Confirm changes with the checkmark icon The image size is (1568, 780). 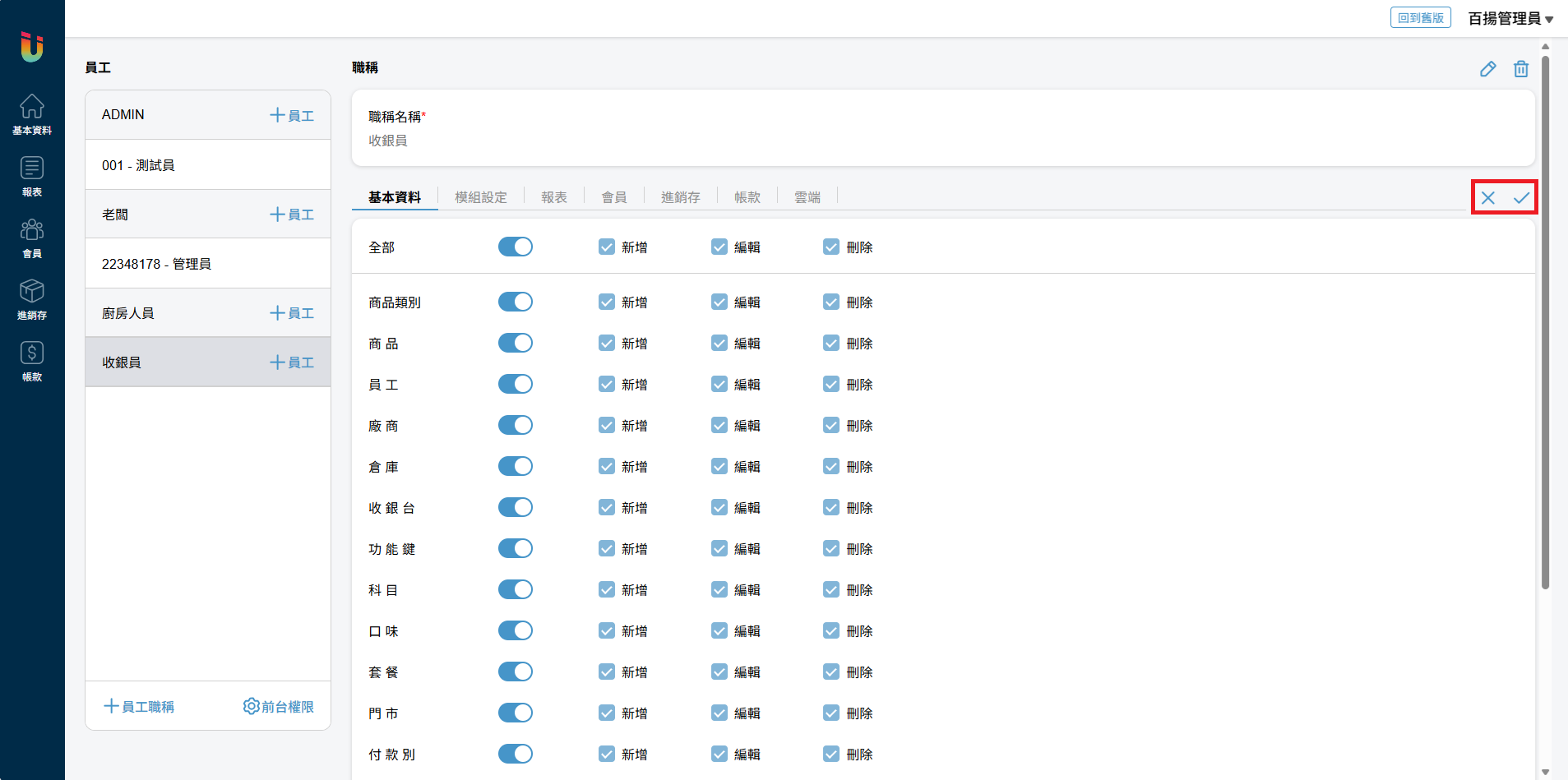click(x=1521, y=198)
